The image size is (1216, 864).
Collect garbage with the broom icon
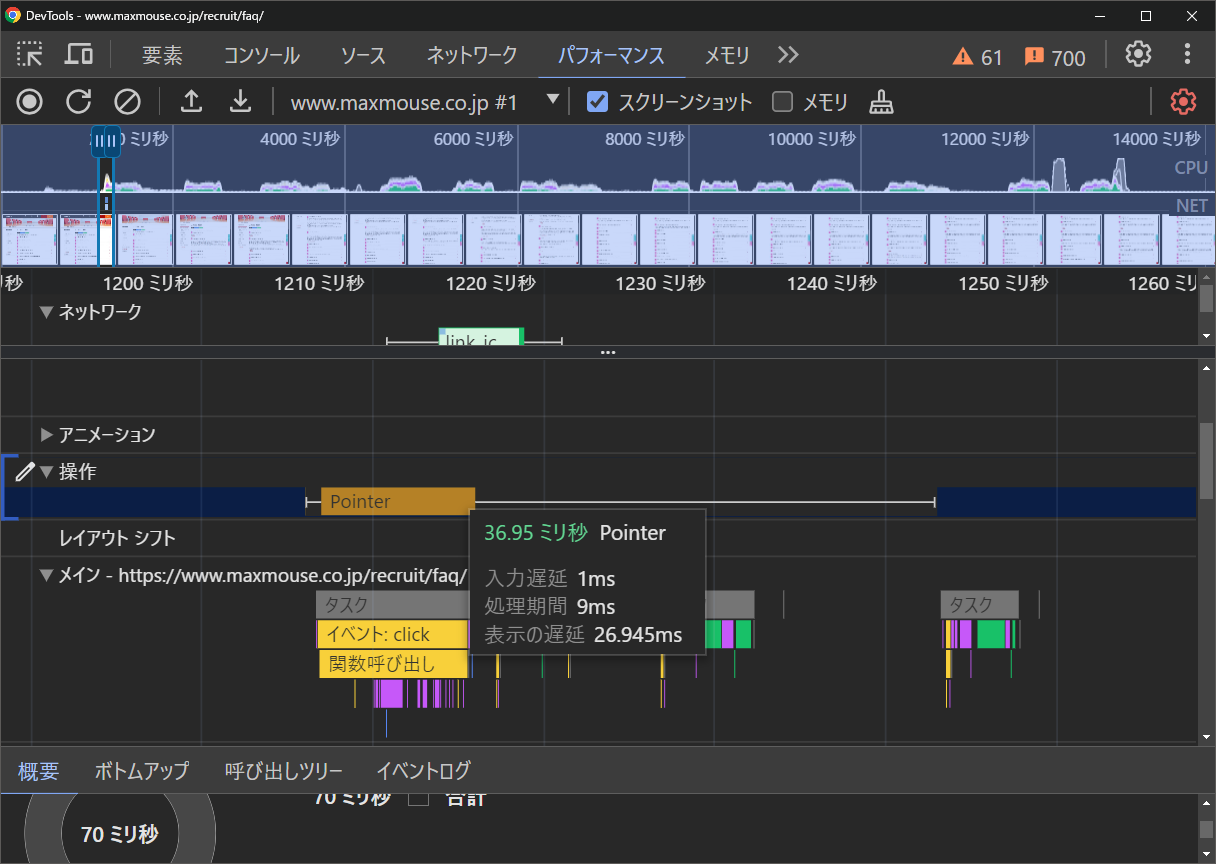[x=881, y=101]
